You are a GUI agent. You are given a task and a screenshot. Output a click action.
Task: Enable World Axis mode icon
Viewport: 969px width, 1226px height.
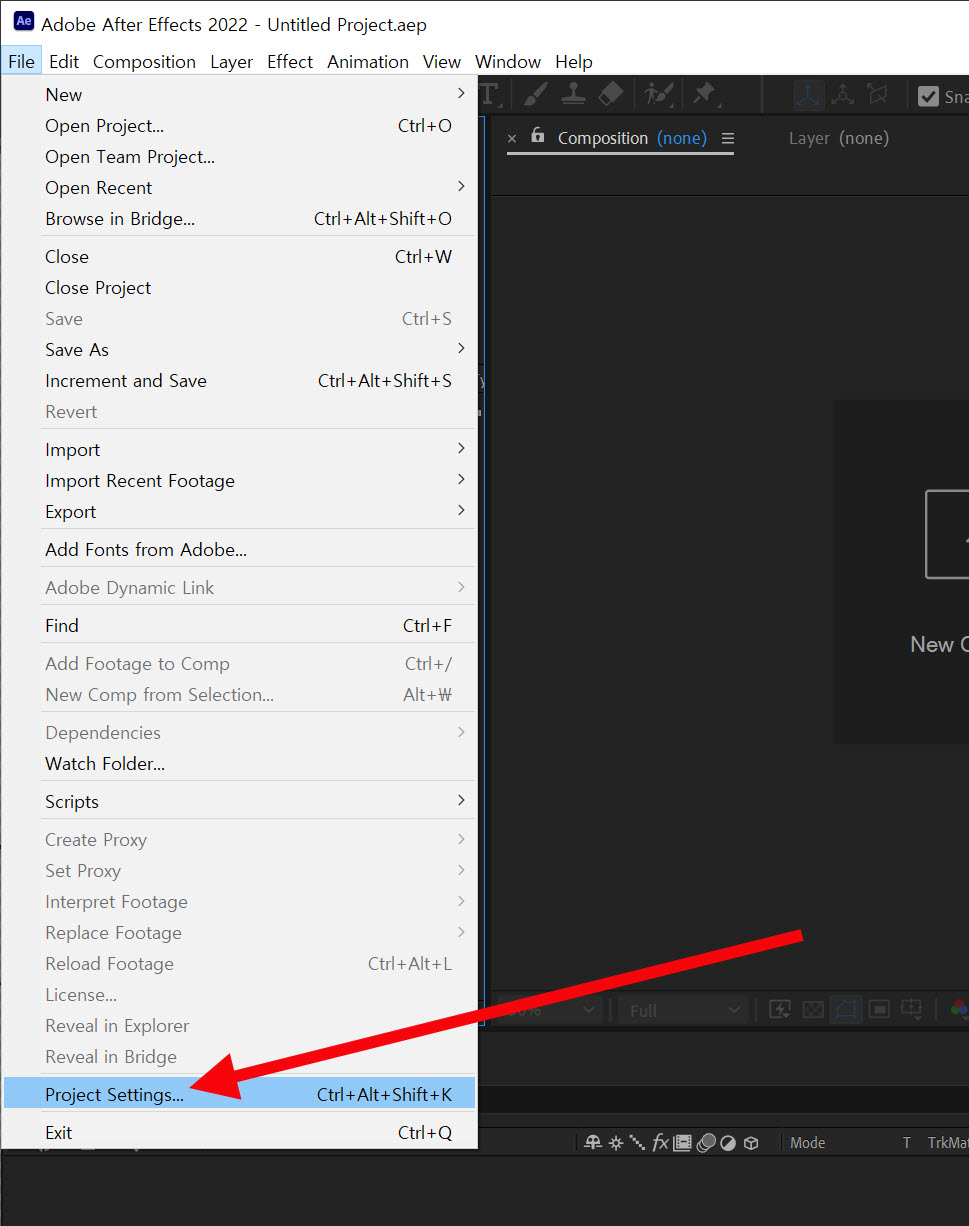pyautogui.click(x=843, y=95)
